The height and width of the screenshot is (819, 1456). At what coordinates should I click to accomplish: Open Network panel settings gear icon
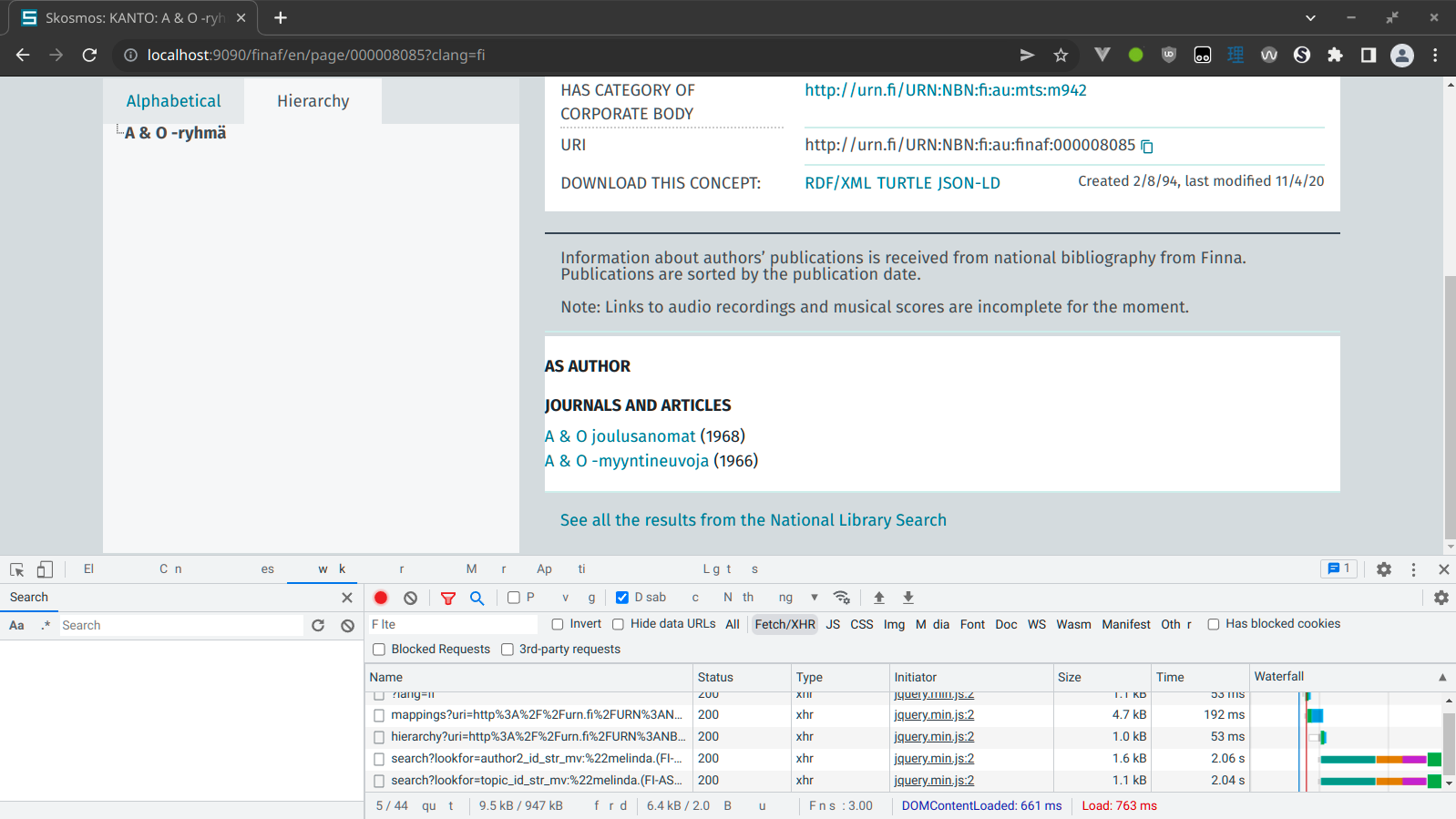click(x=1441, y=598)
